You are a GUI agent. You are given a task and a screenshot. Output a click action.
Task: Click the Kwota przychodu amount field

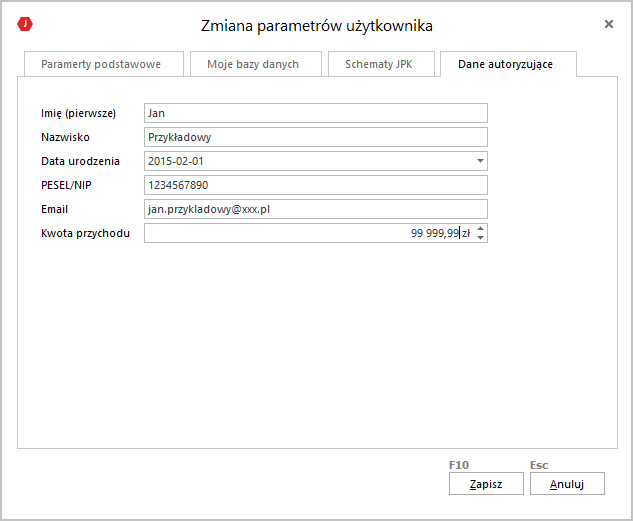click(x=300, y=233)
